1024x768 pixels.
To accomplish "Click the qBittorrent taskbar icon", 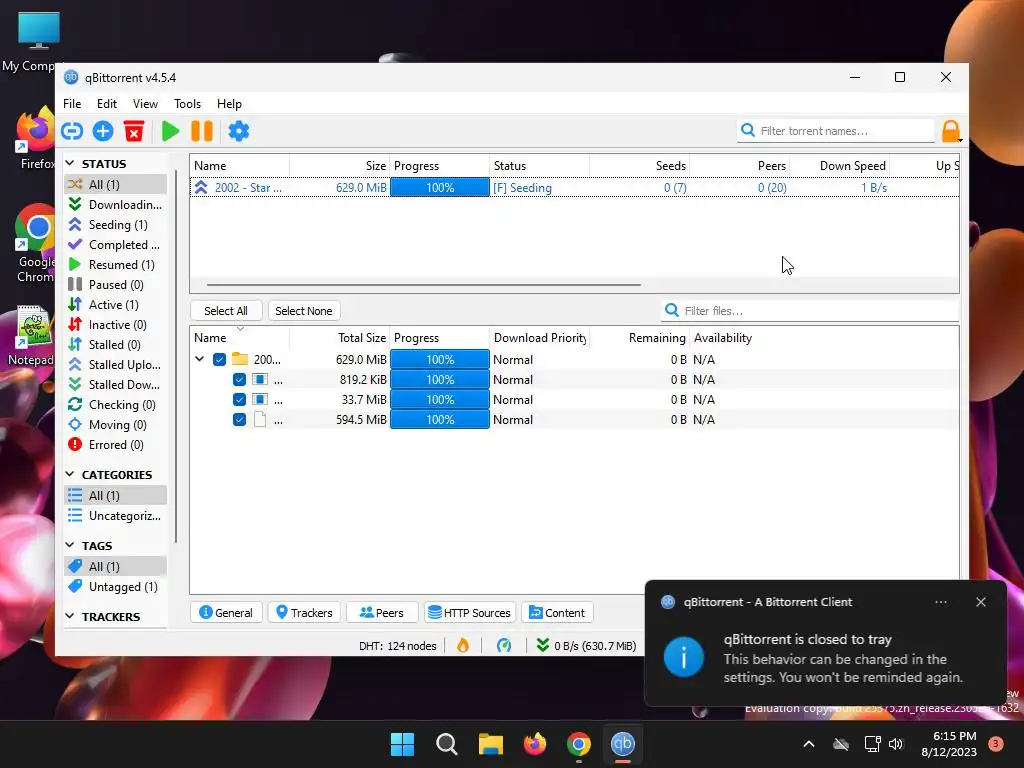I will pos(622,744).
